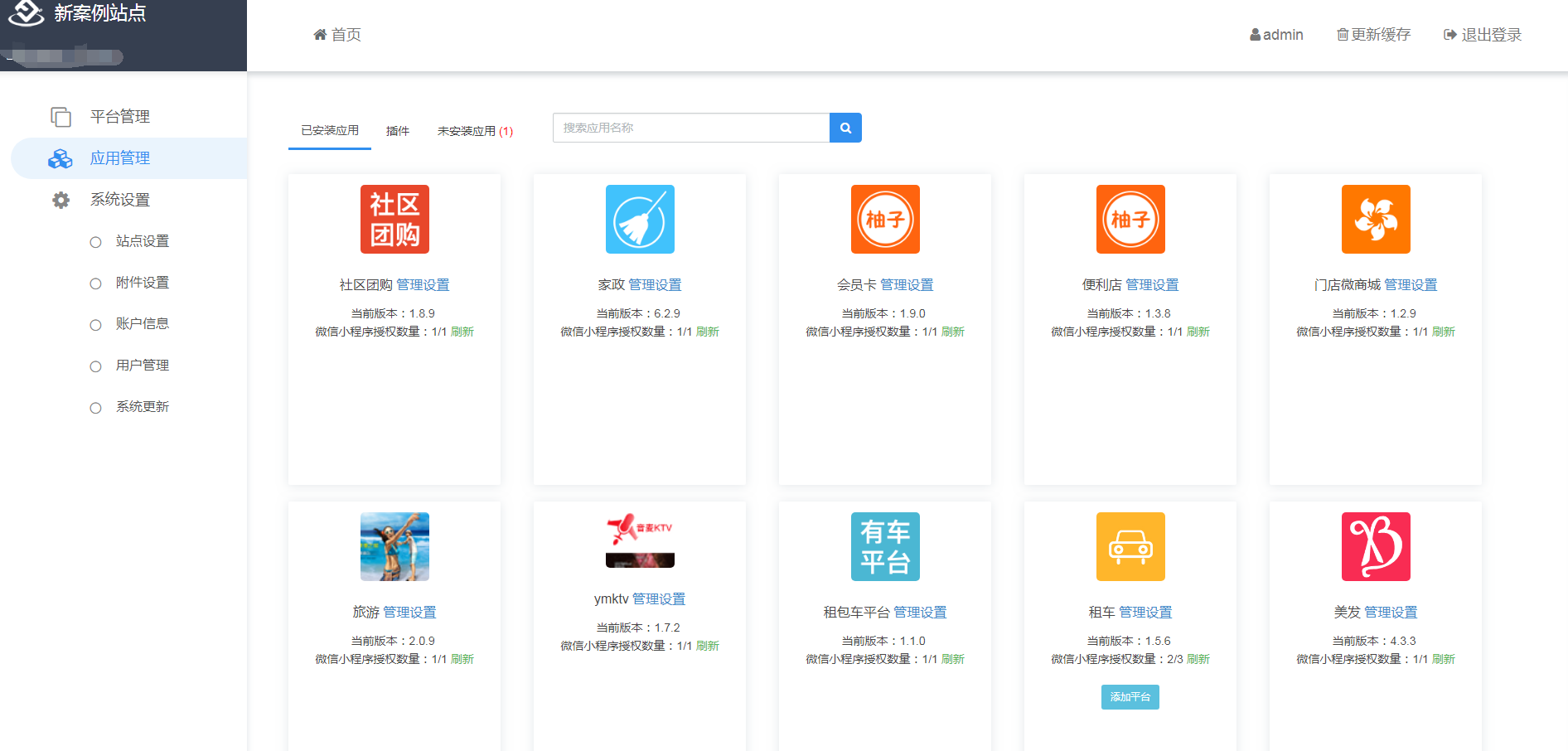Click 刷新 on the 社区团购 card
This screenshot has height=751, width=1568.
[462, 332]
